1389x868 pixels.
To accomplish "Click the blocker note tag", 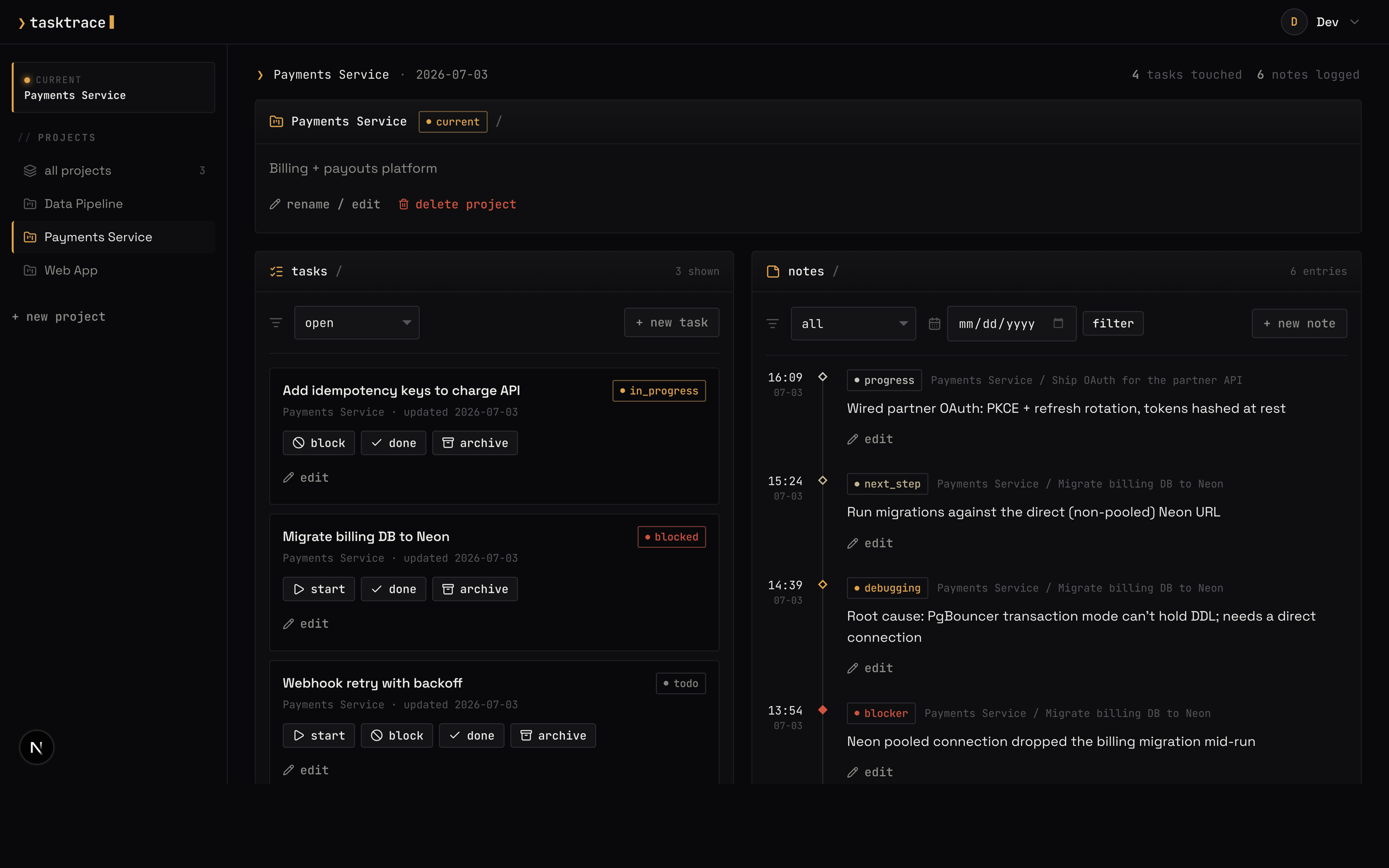I will pyautogui.click(x=881, y=713).
